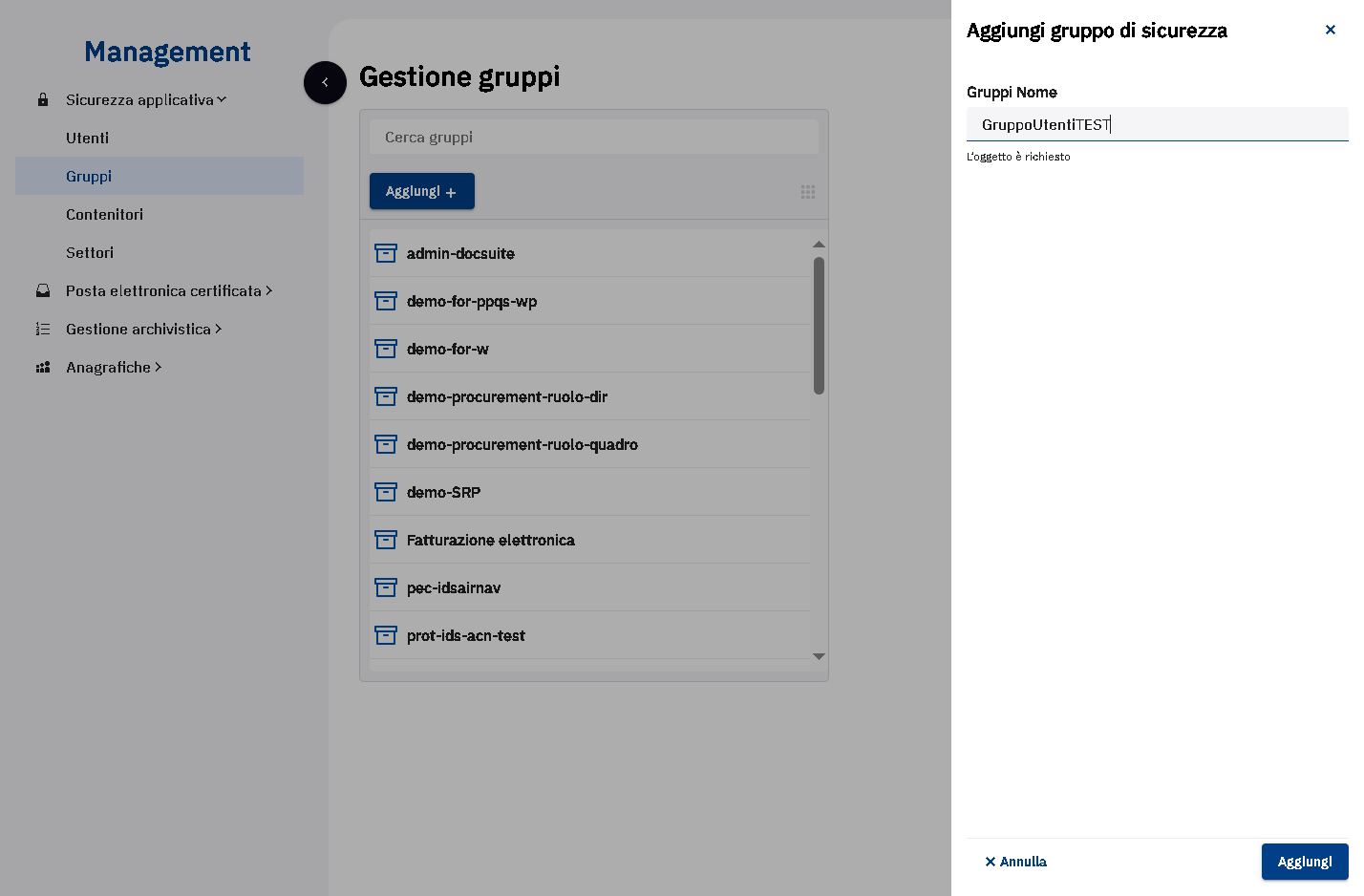Cancel with the Annulla button
This screenshot has height=896, width=1364.
coord(1015,862)
